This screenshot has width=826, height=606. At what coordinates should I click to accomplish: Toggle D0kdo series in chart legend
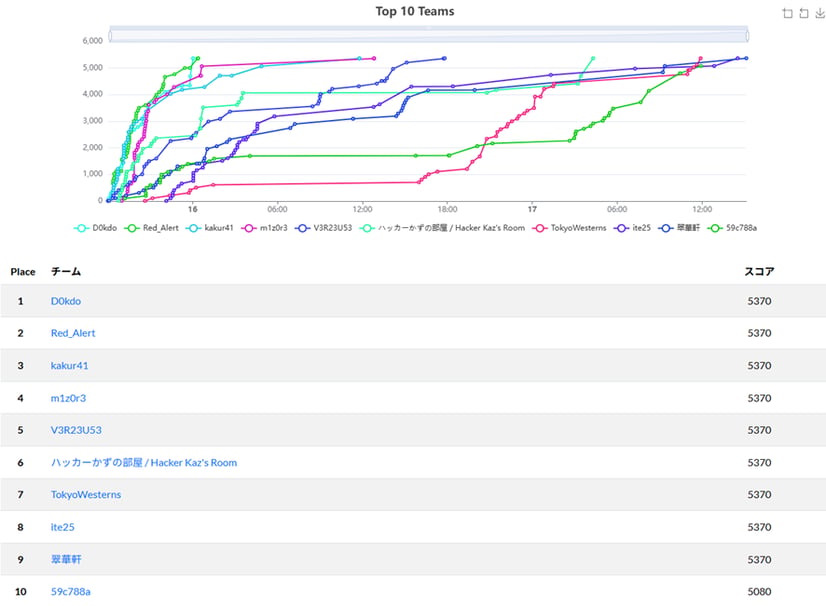coord(95,228)
